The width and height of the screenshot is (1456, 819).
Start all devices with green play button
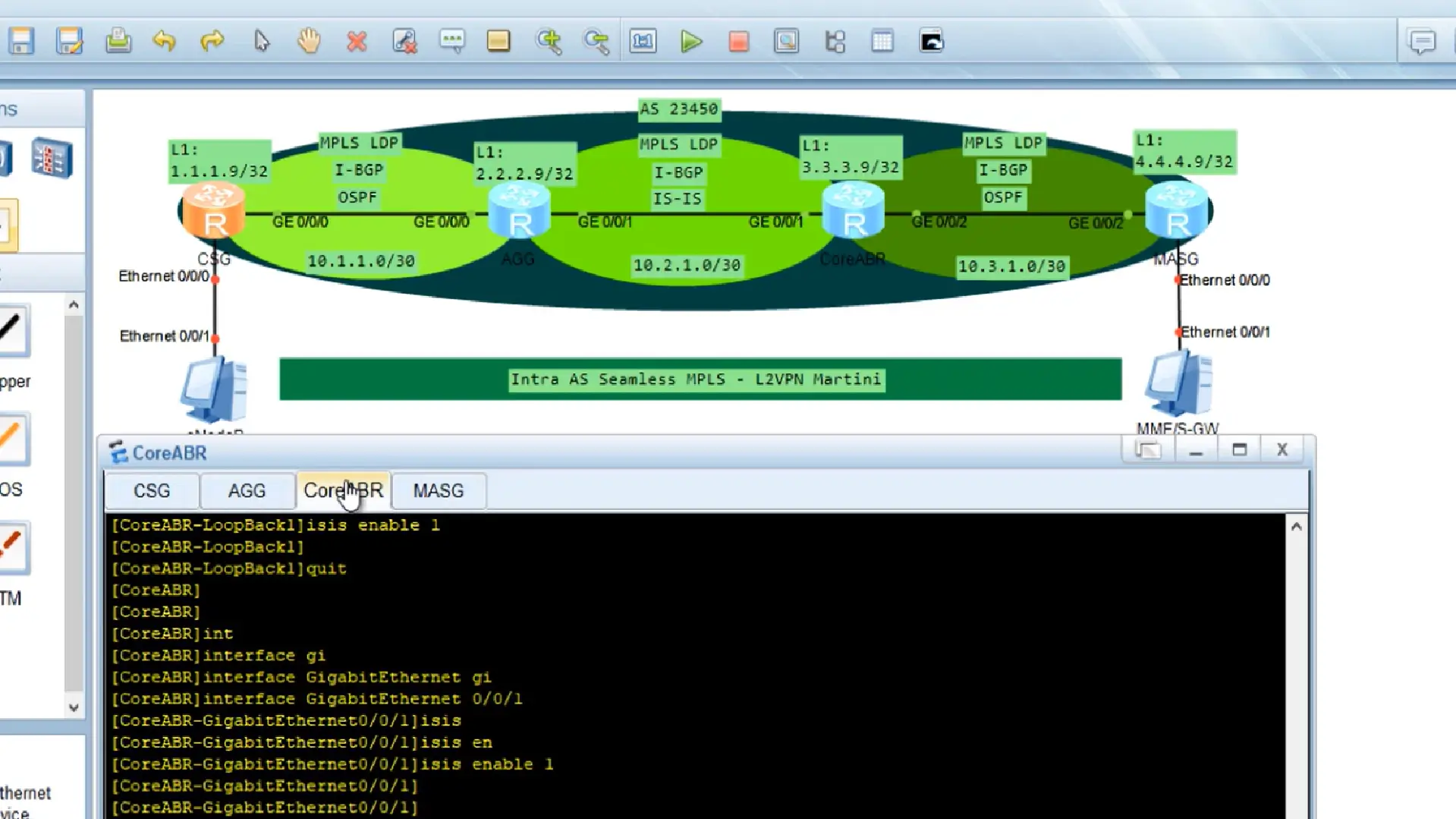coord(690,41)
